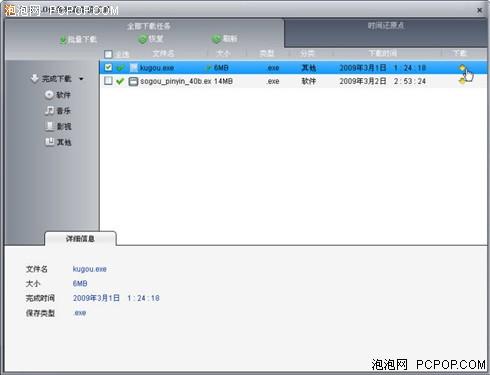Select the 音乐 category in sidebar
Screen dimensions: 490x375
63,111
